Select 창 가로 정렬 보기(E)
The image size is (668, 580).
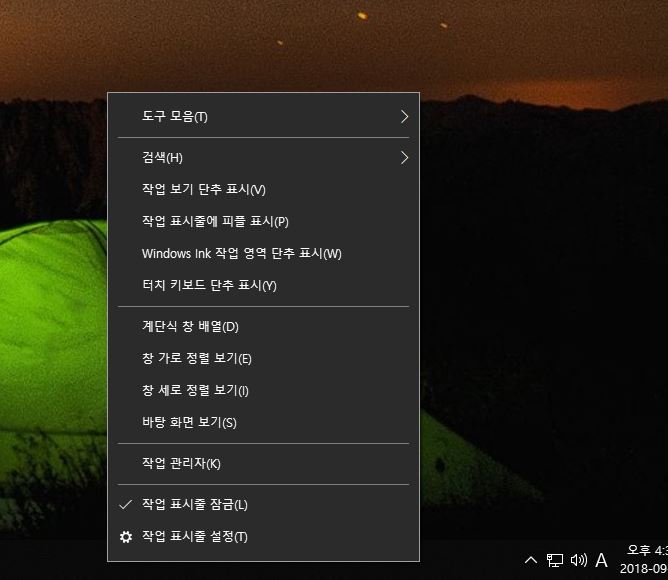[263, 358]
